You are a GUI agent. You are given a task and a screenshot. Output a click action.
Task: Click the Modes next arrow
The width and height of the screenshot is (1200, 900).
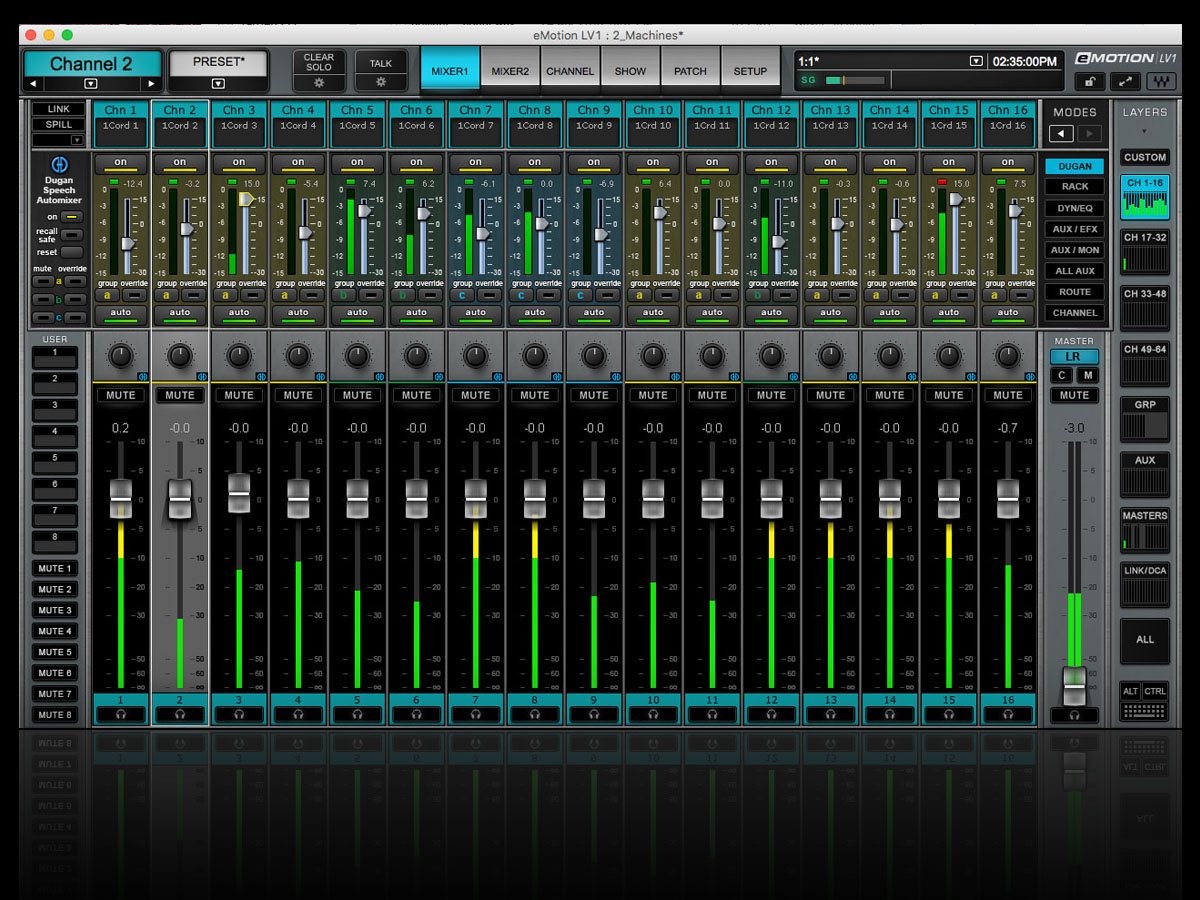coord(1088,133)
